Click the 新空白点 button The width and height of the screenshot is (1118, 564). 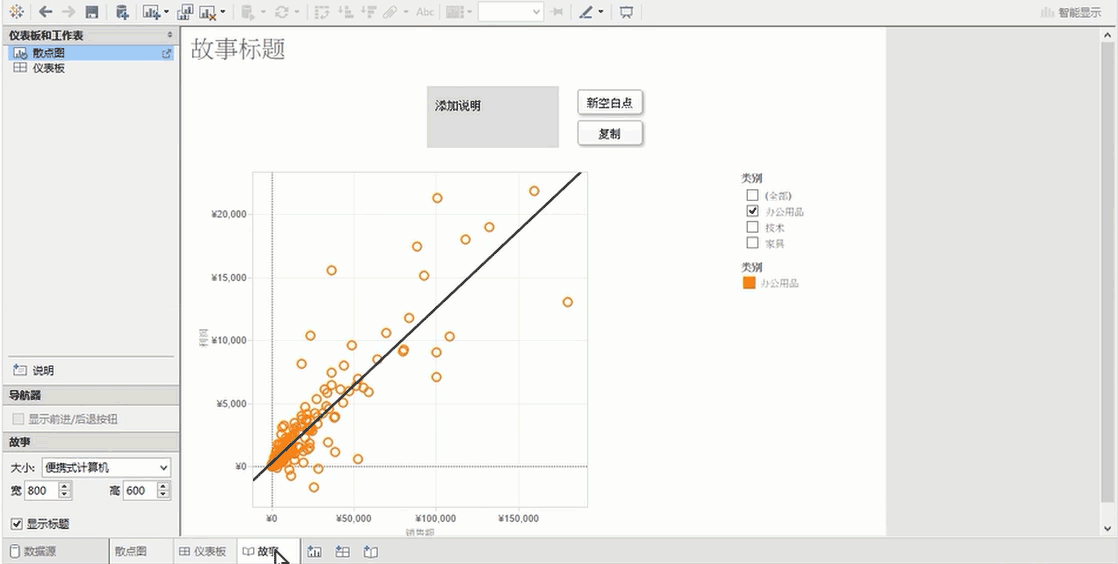click(610, 103)
